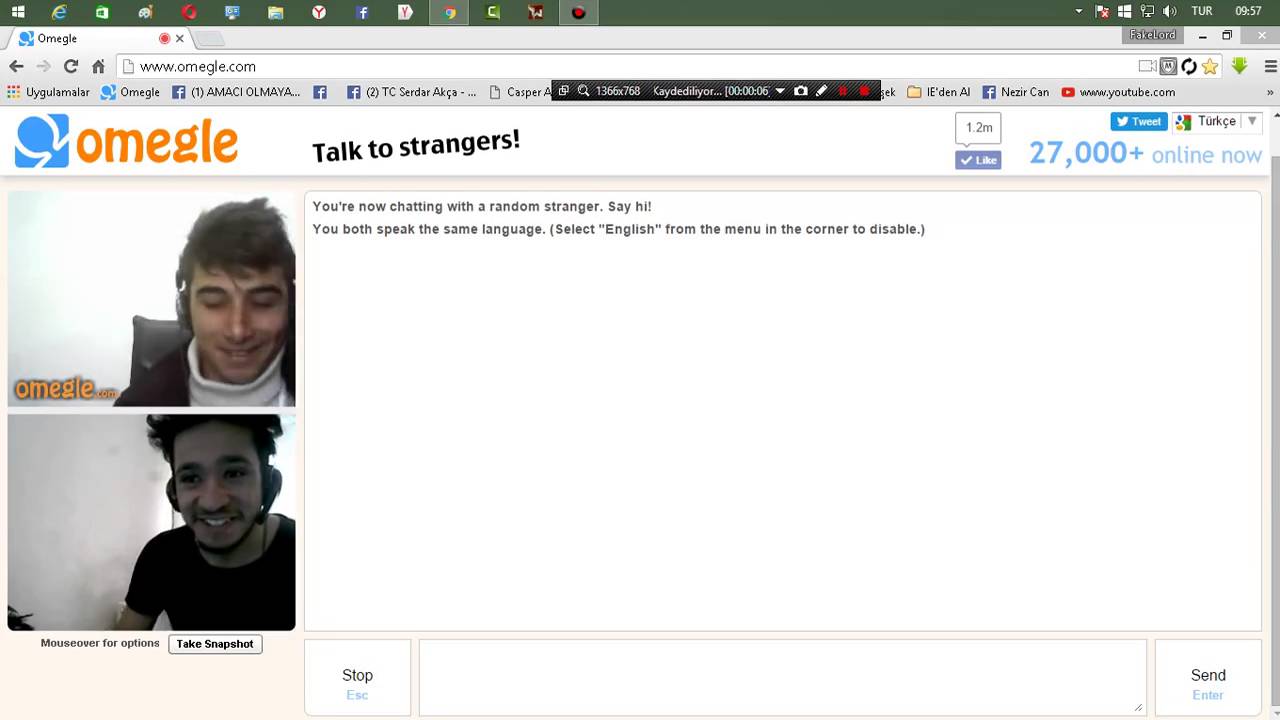
Task: Expand the recorder options dropdown arrow
Action: 780,91
